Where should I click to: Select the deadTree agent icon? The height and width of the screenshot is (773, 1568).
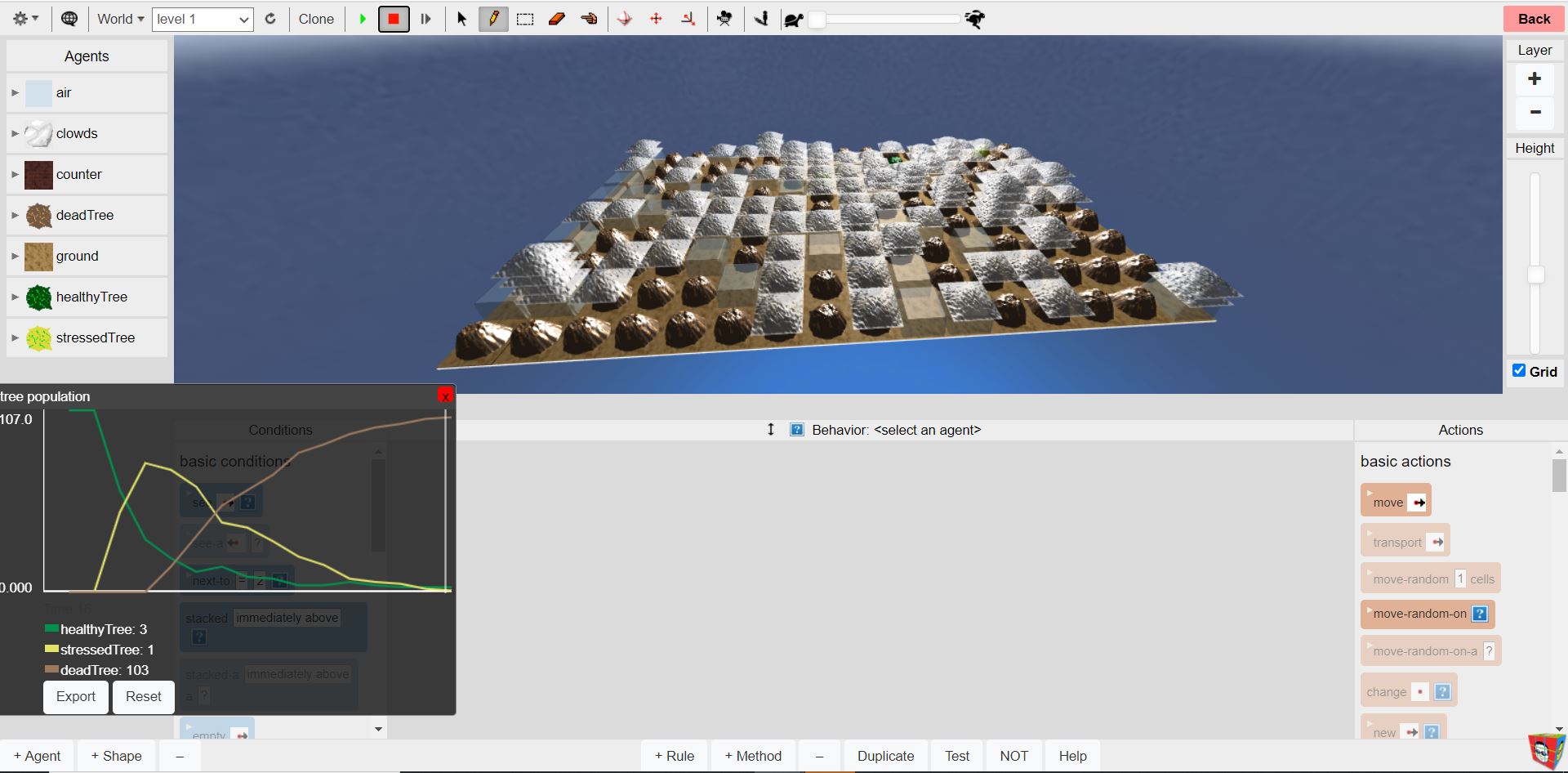tap(38, 216)
